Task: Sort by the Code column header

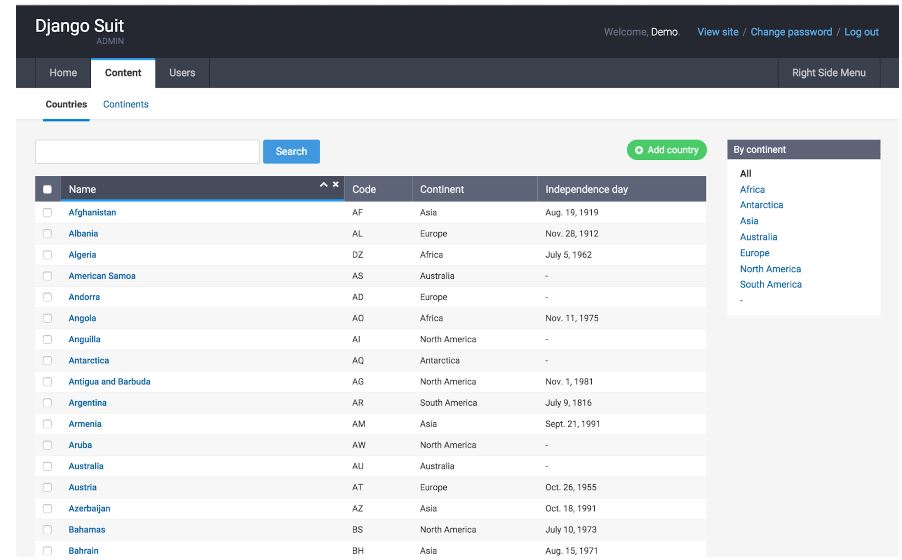Action: click(364, 189)
